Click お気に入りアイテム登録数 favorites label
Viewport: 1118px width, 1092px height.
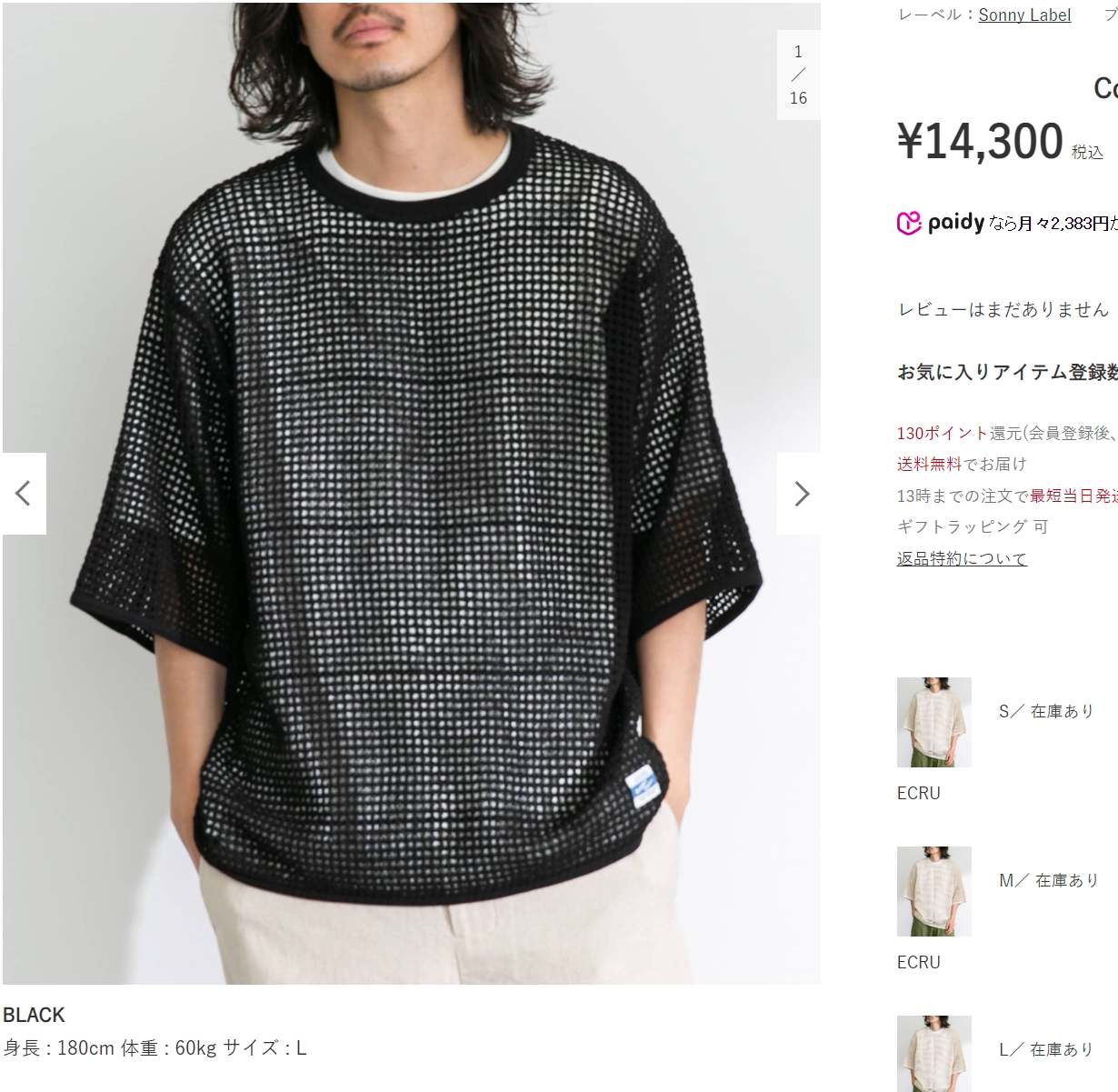click(x=1007, y=371)
